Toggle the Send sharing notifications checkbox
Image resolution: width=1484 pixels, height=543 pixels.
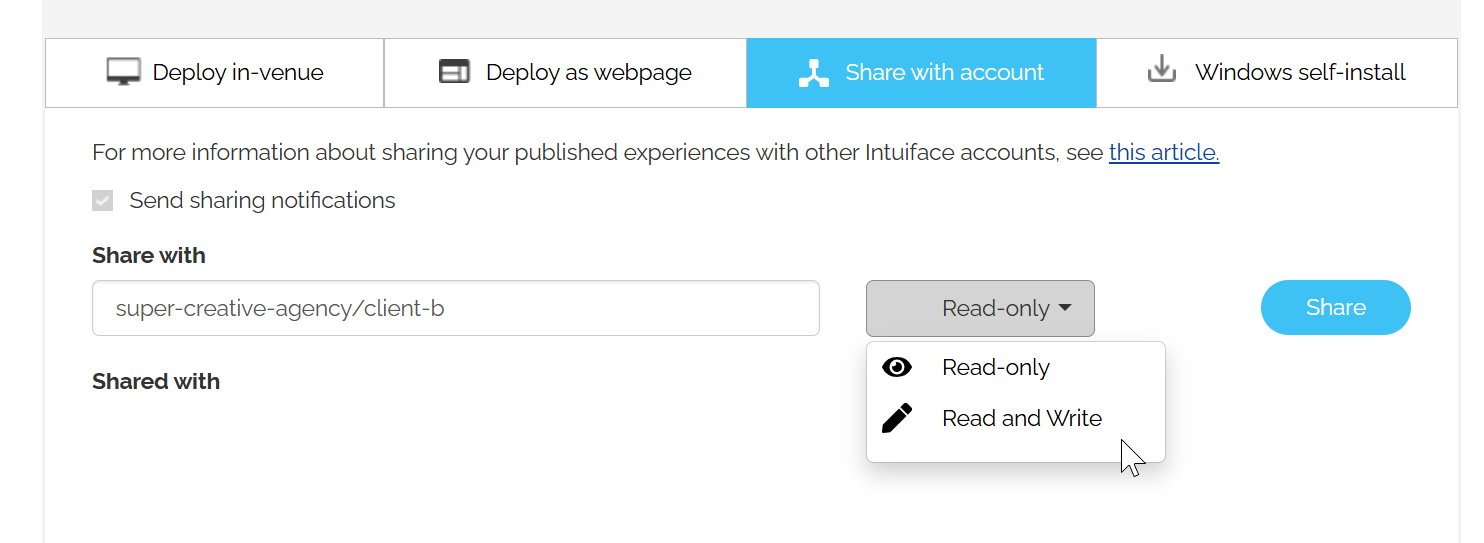click(x=102, y=201)
